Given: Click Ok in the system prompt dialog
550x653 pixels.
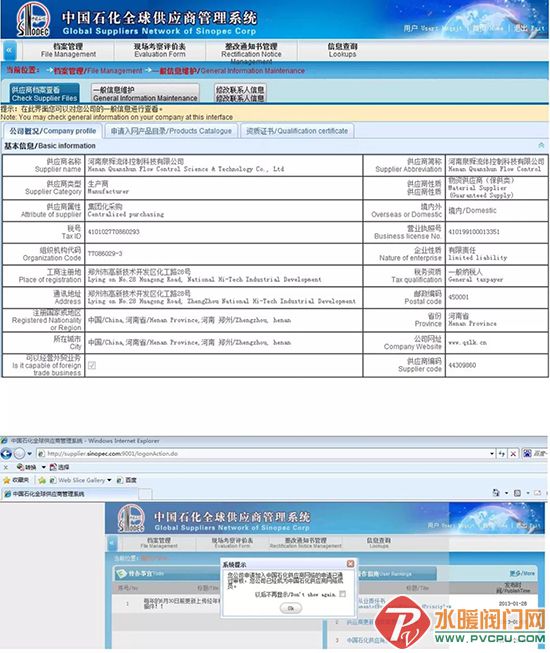Looking at the screenshot, I should (291, 608).
